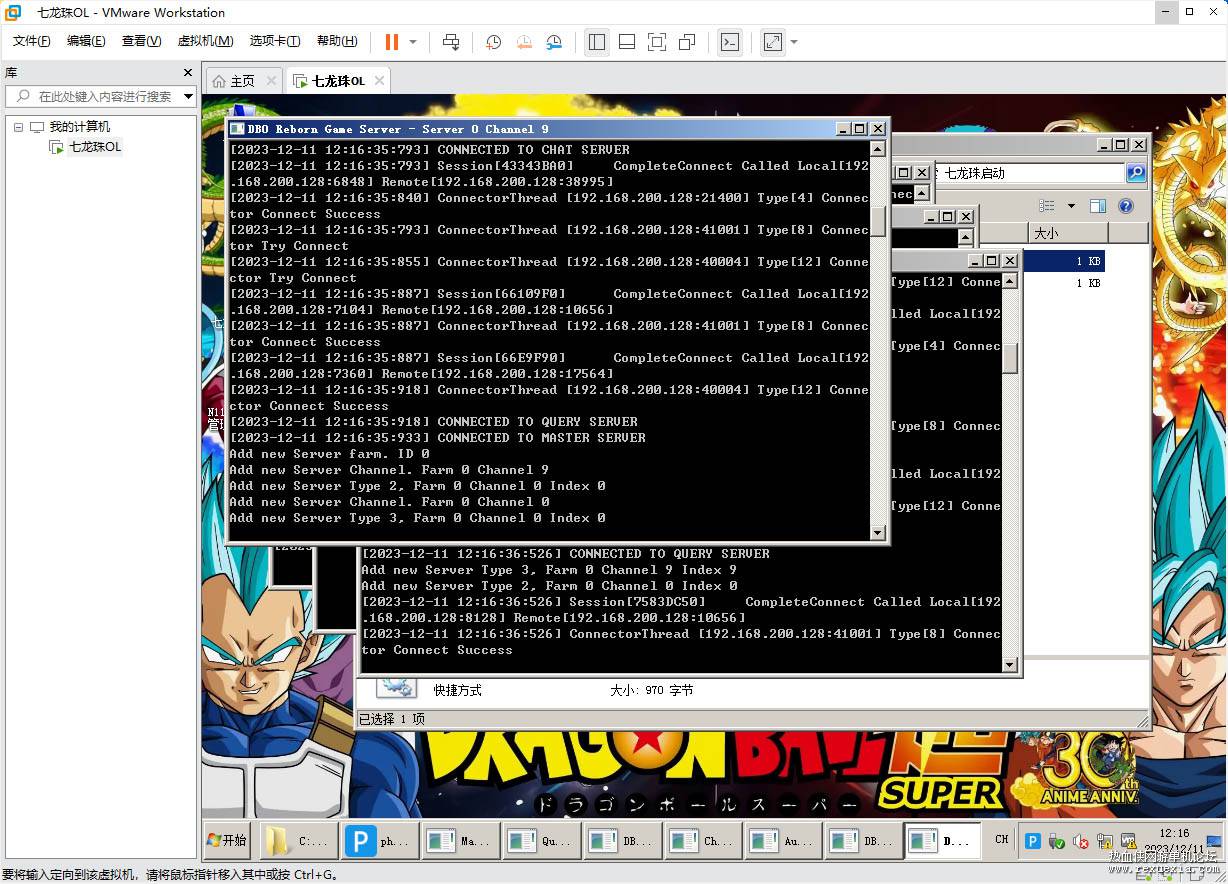Viewport: 1228px width, 884px height.
Task: Open the console view icon in VMware toolbar
Action: tap(731, 42)
